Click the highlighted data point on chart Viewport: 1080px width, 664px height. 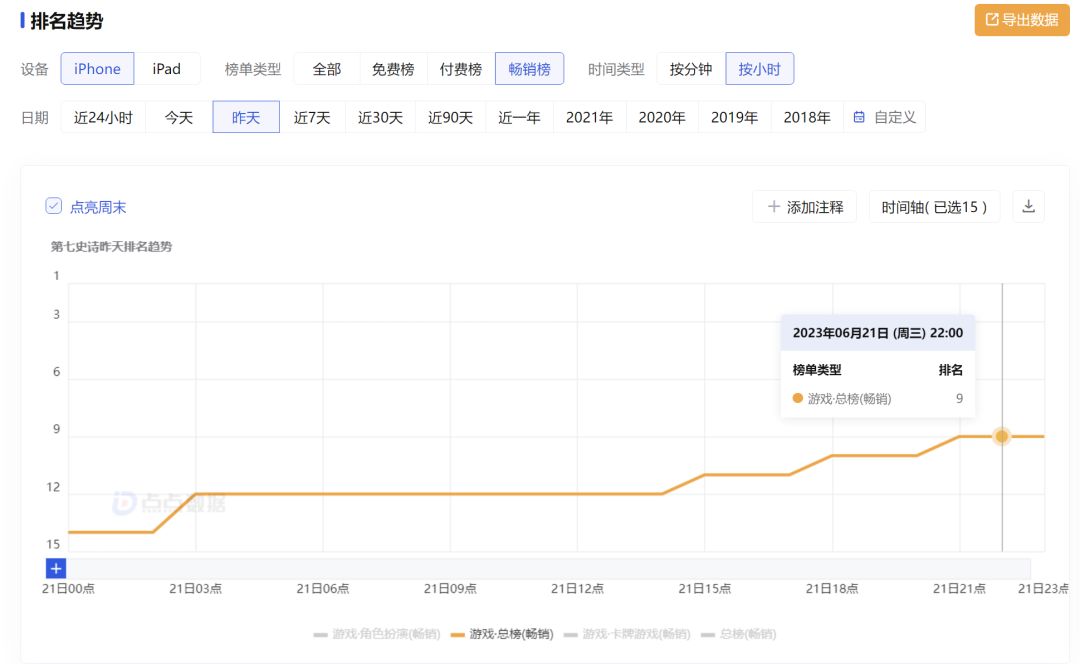pyautogui.click(x=1002, y=436)
